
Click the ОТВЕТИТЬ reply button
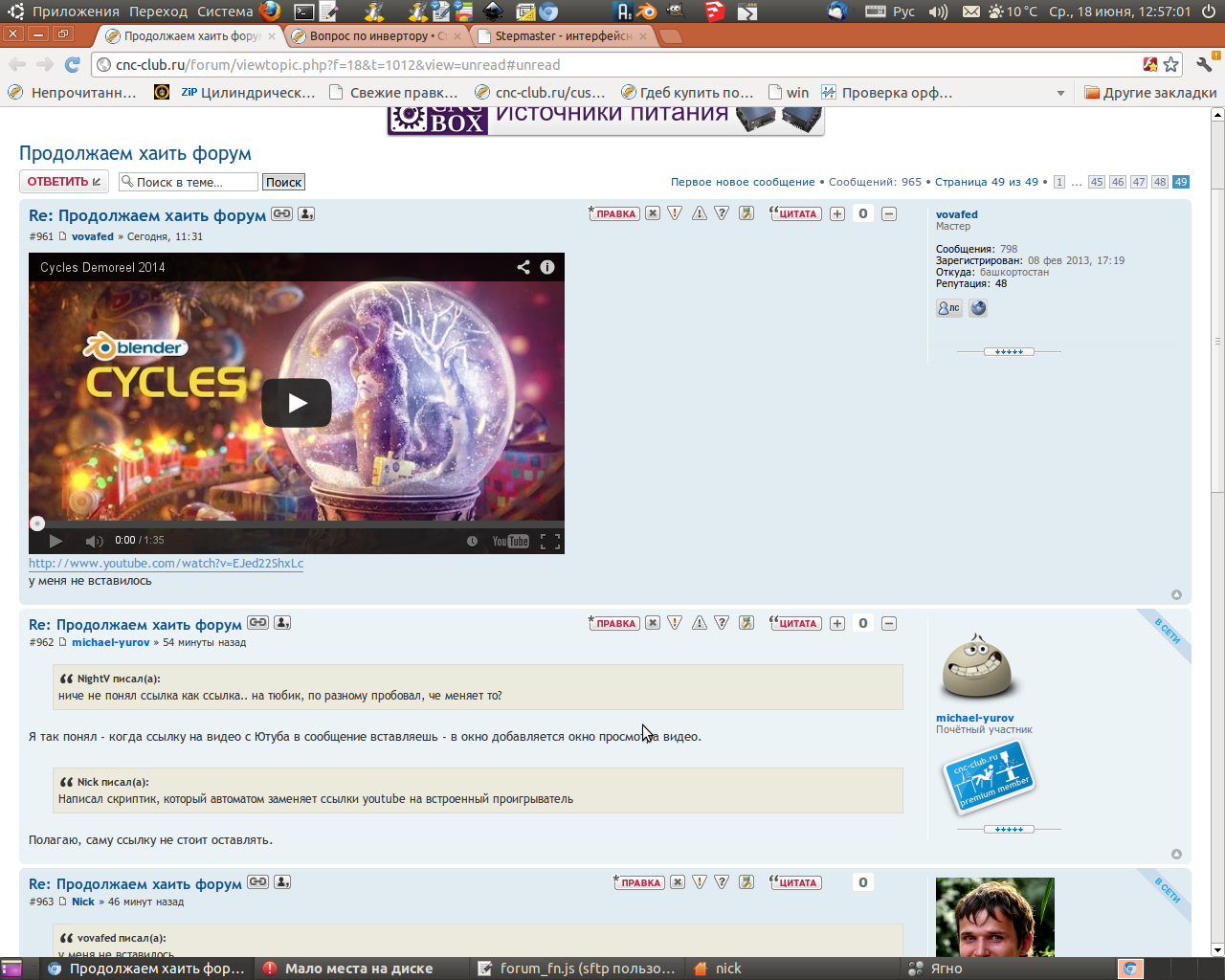click(x=64, y=182)
